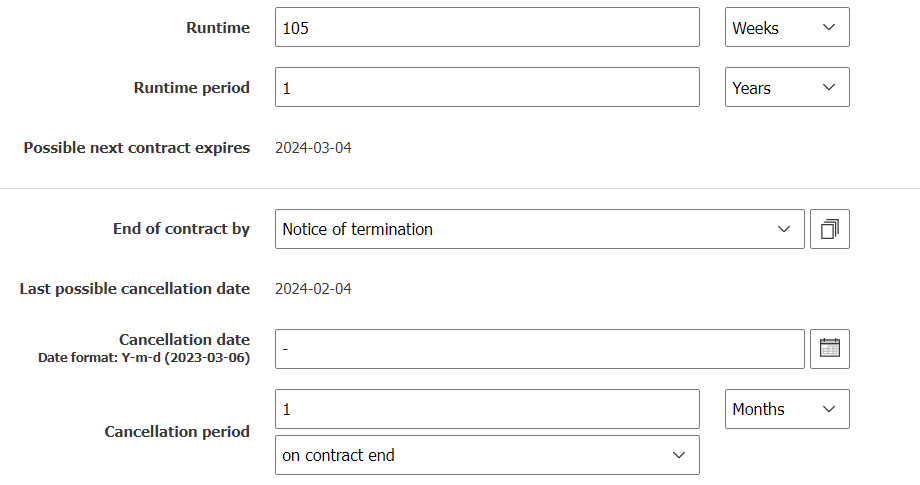The width and height of the screenshot is (920, 485).
Task: Click the Cancellation date label text
Action: [x=184, y=340]
